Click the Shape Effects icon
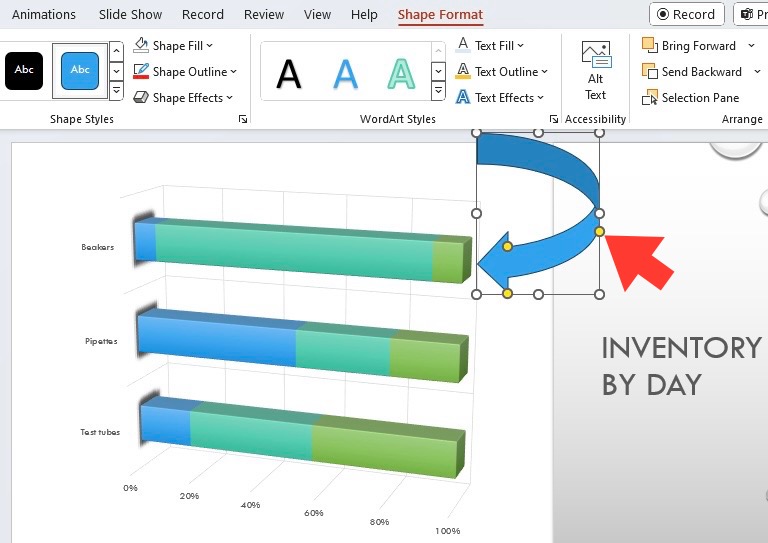768x543 pixels. click(x=141, y=97)
